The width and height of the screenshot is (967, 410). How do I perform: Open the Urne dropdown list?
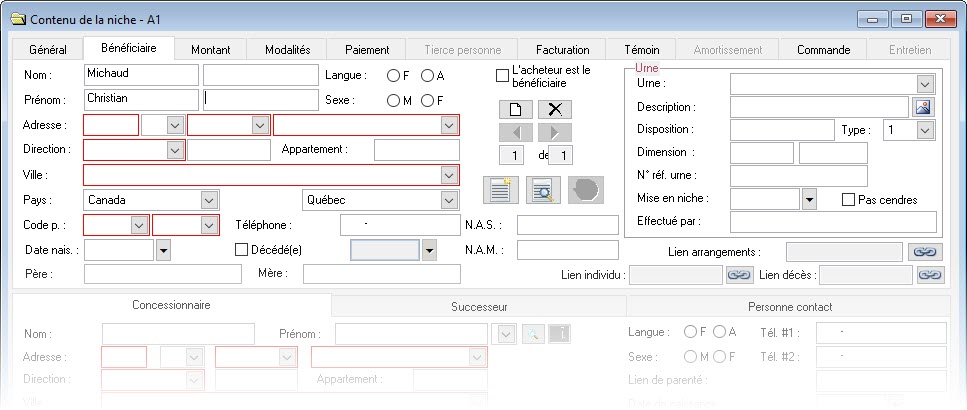924,84
